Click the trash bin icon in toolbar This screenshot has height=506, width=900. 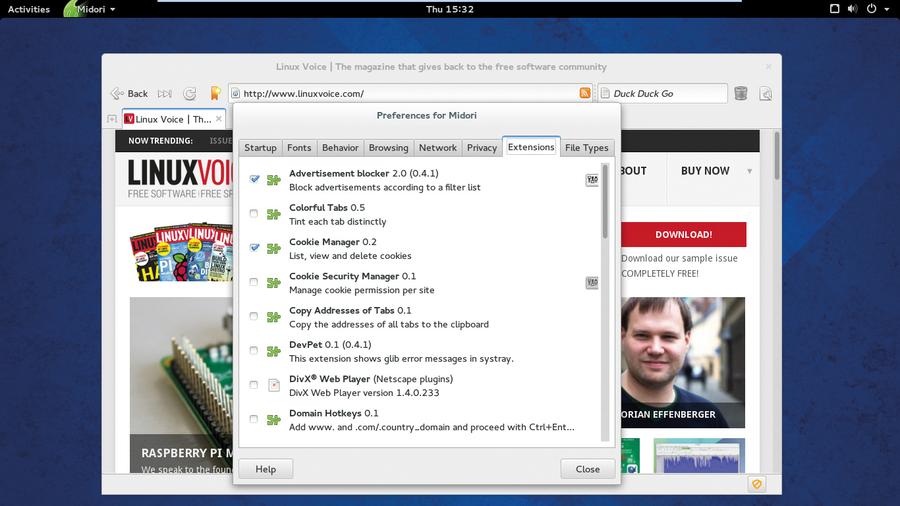(x=741, y=93)
